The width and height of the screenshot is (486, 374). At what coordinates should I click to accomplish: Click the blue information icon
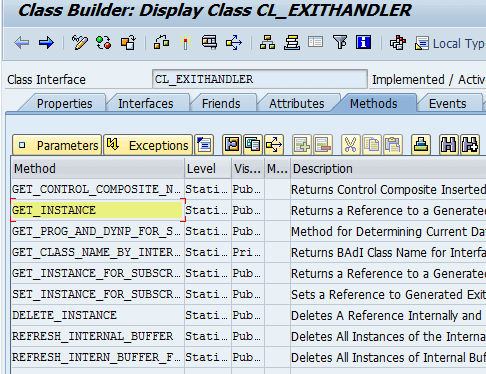363,43
